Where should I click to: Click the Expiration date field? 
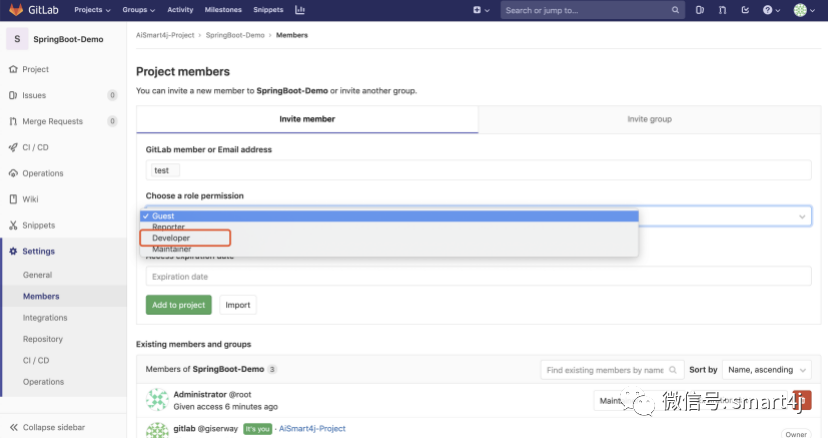click(479, 276)
